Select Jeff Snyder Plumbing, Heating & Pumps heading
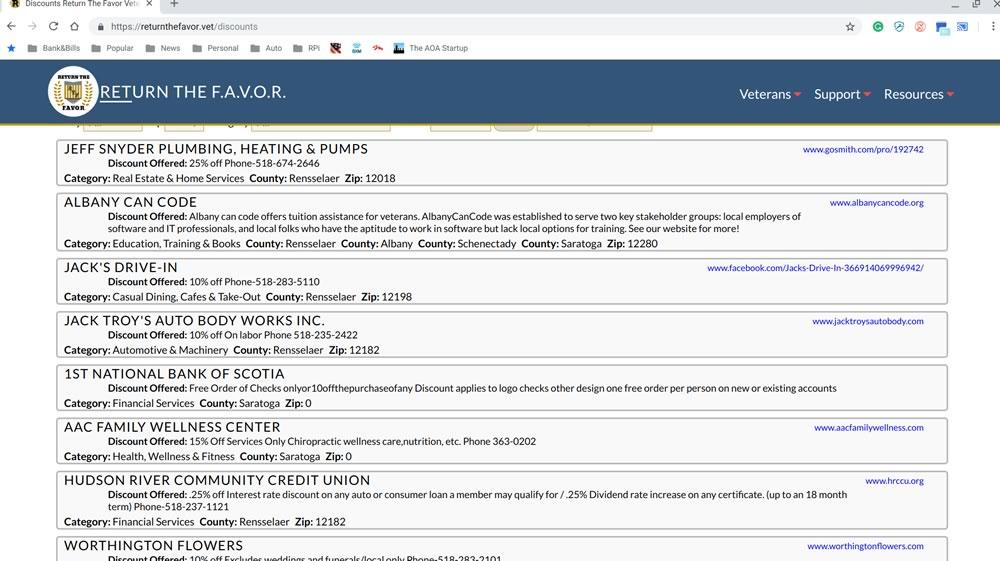This screenshot has width=1000, height=561. (x=216, y=149)
